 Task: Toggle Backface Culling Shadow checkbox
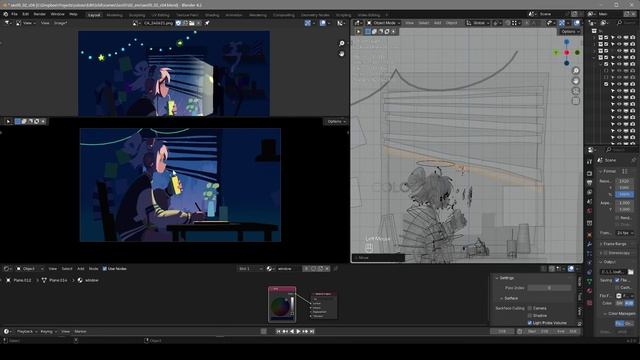pyautogui.click(x=530, y=316)
